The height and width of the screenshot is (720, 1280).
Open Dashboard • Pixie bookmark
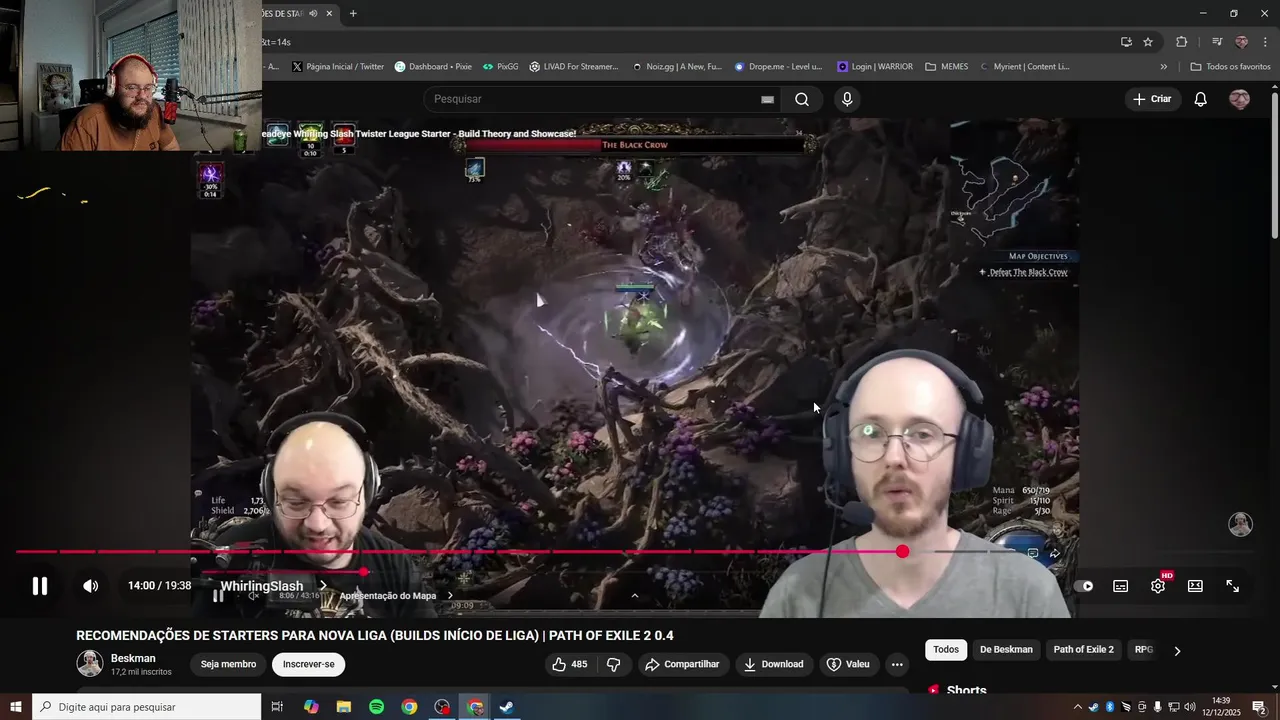pyautogui.click(x=433, y=67)
